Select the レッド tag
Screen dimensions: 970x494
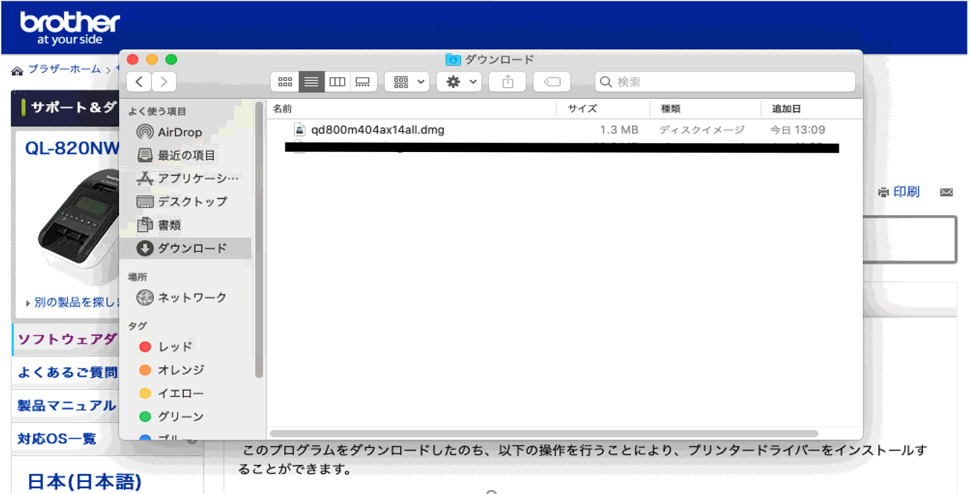(x=186, y=347)
